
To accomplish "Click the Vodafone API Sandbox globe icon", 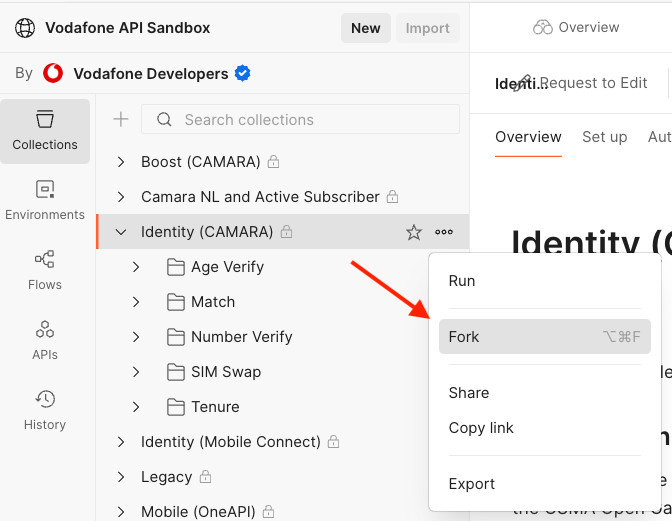I will coord(25,28).
